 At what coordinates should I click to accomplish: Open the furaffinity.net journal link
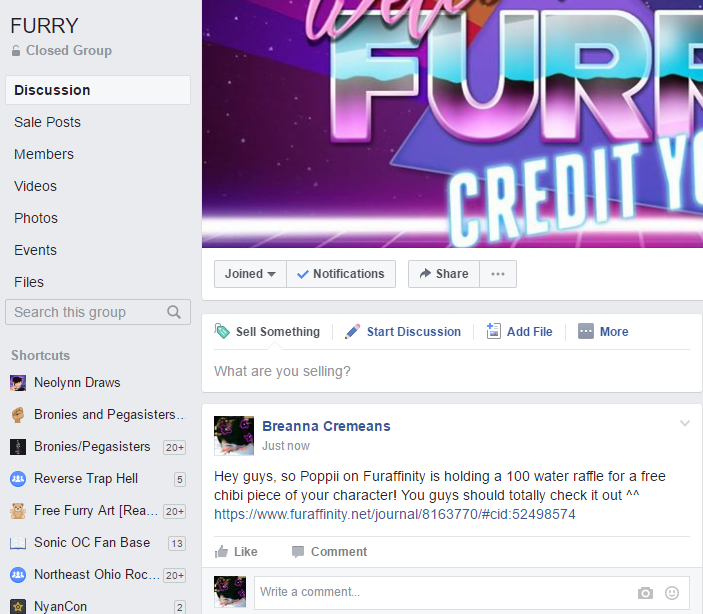pos(395,514)
